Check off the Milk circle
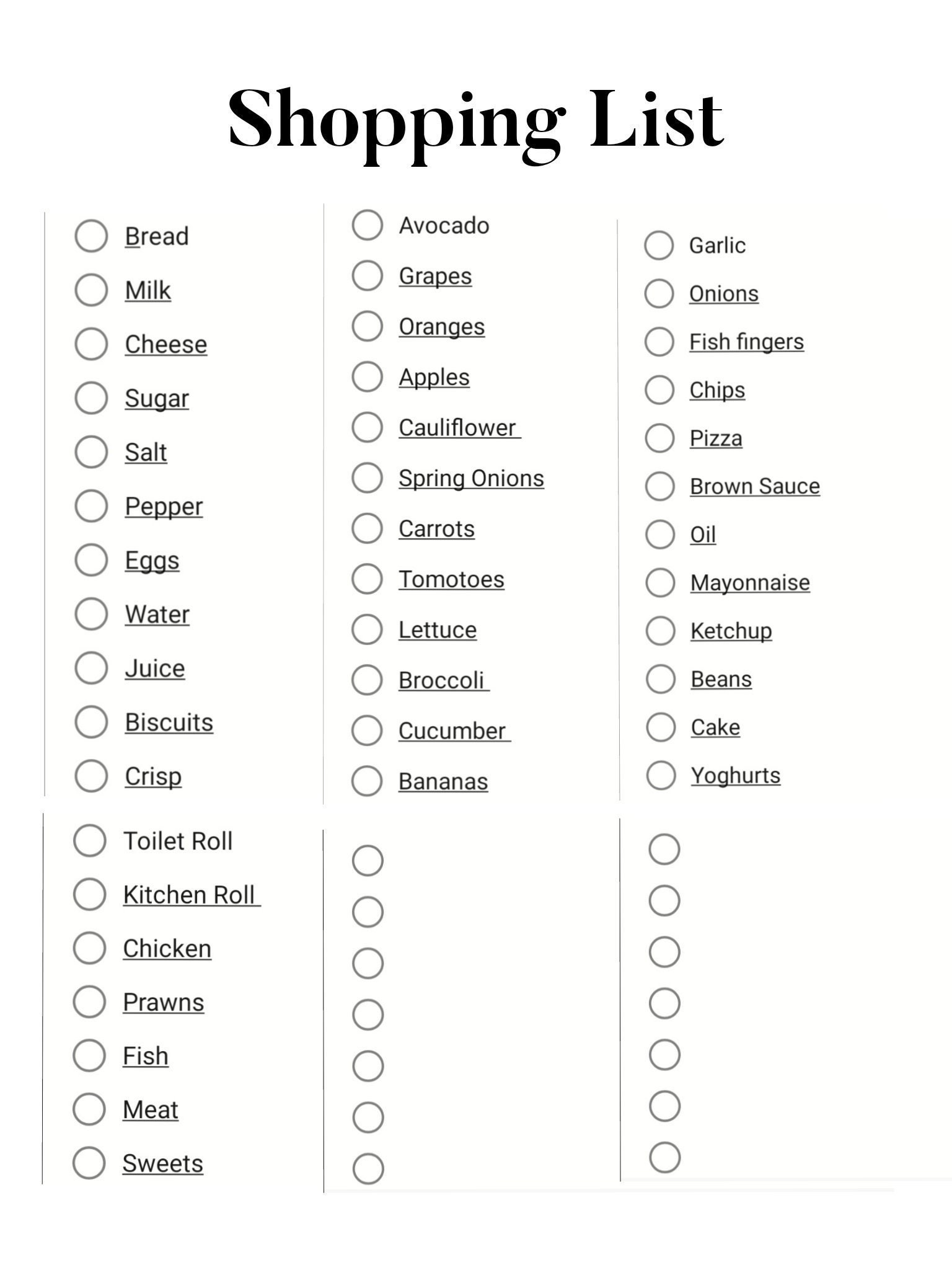 coord(91,290)
